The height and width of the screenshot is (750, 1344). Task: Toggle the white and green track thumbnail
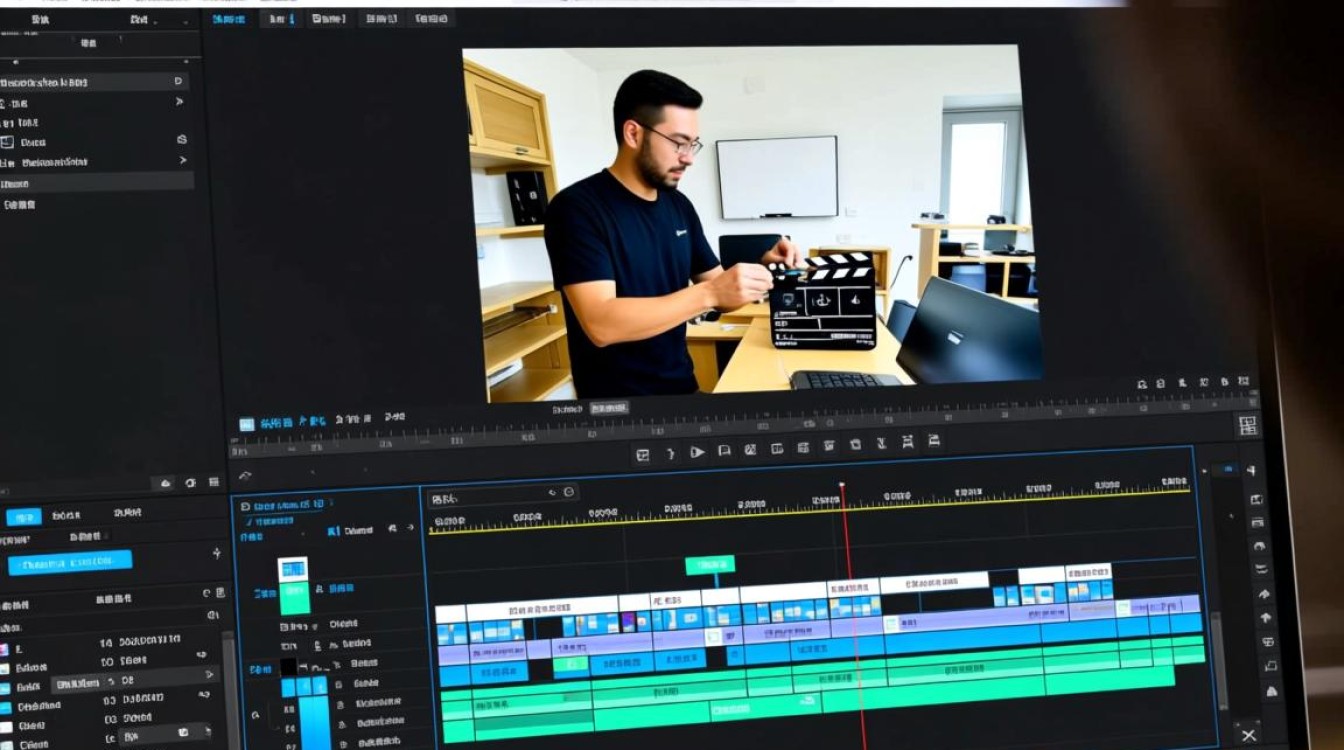coord(293,584)
